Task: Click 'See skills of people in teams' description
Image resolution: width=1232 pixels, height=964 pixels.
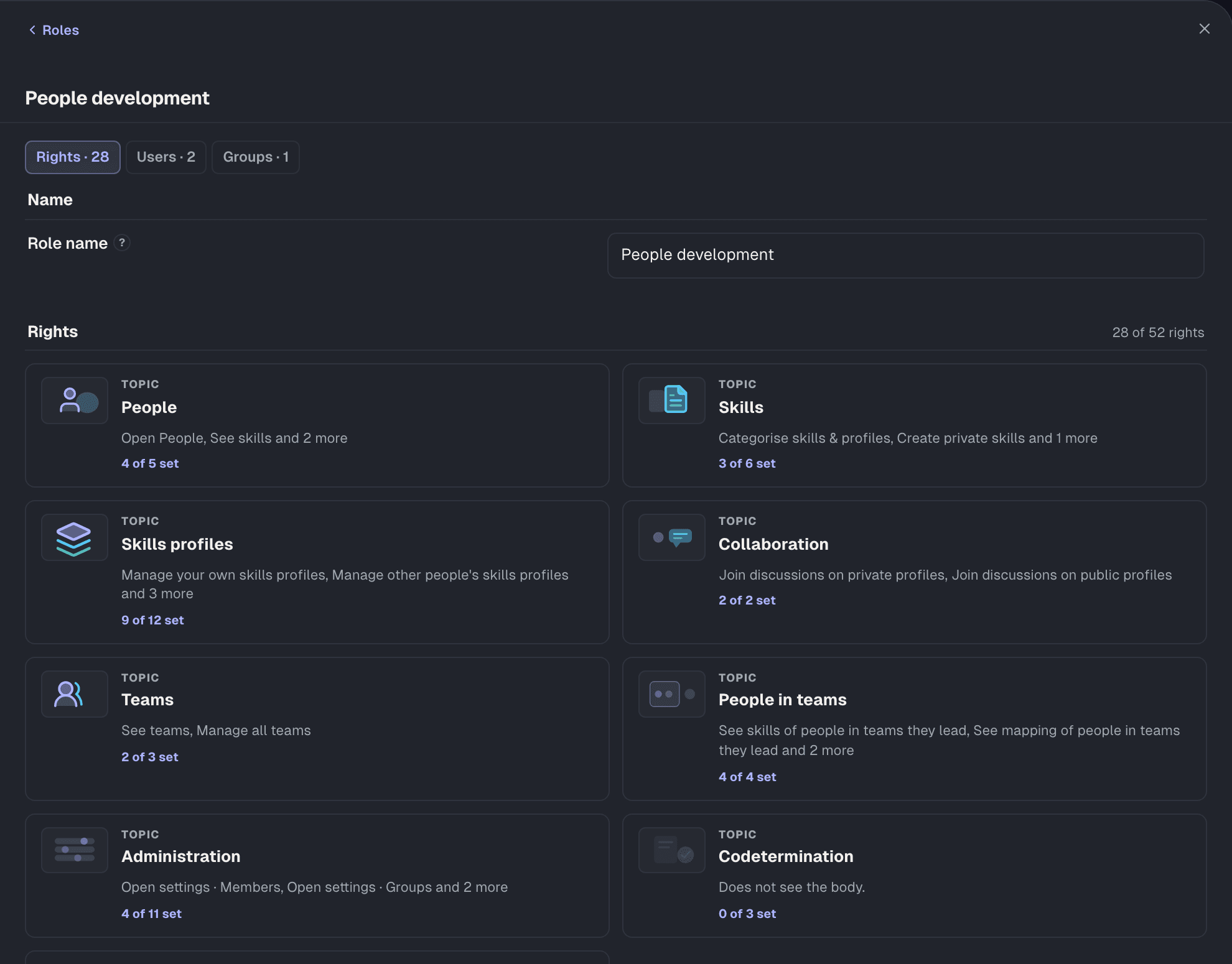Action: [x=949, y=741]
